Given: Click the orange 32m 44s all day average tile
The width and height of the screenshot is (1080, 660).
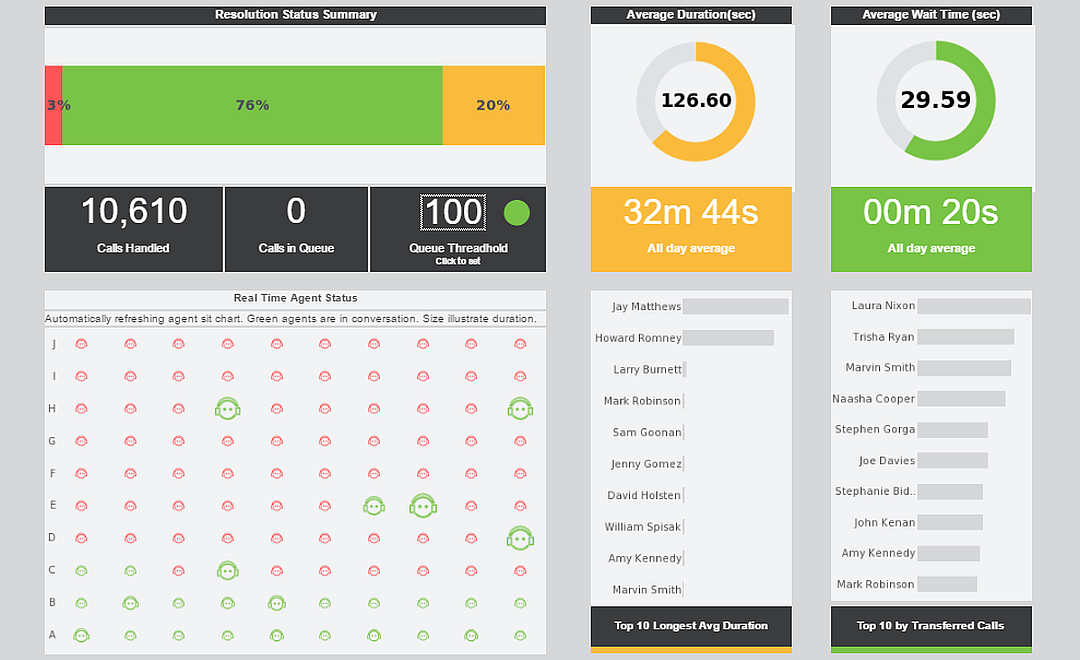Looking at the screenshot, I should tap(691, 229).
